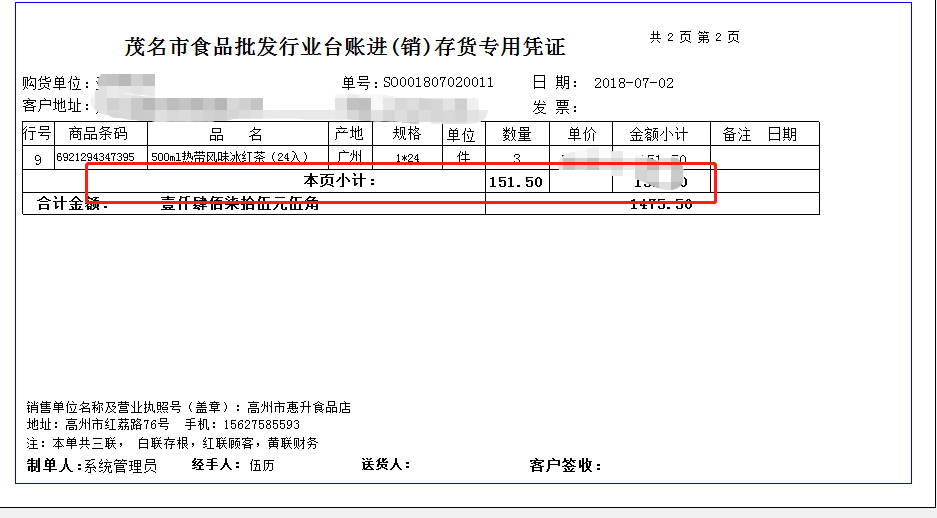The width and height of the screenshot is (937, 518).
Task: Click the document title 茂名市食品批发行业台账进(销)存货专用凭证
Action: tap(345, 47)
